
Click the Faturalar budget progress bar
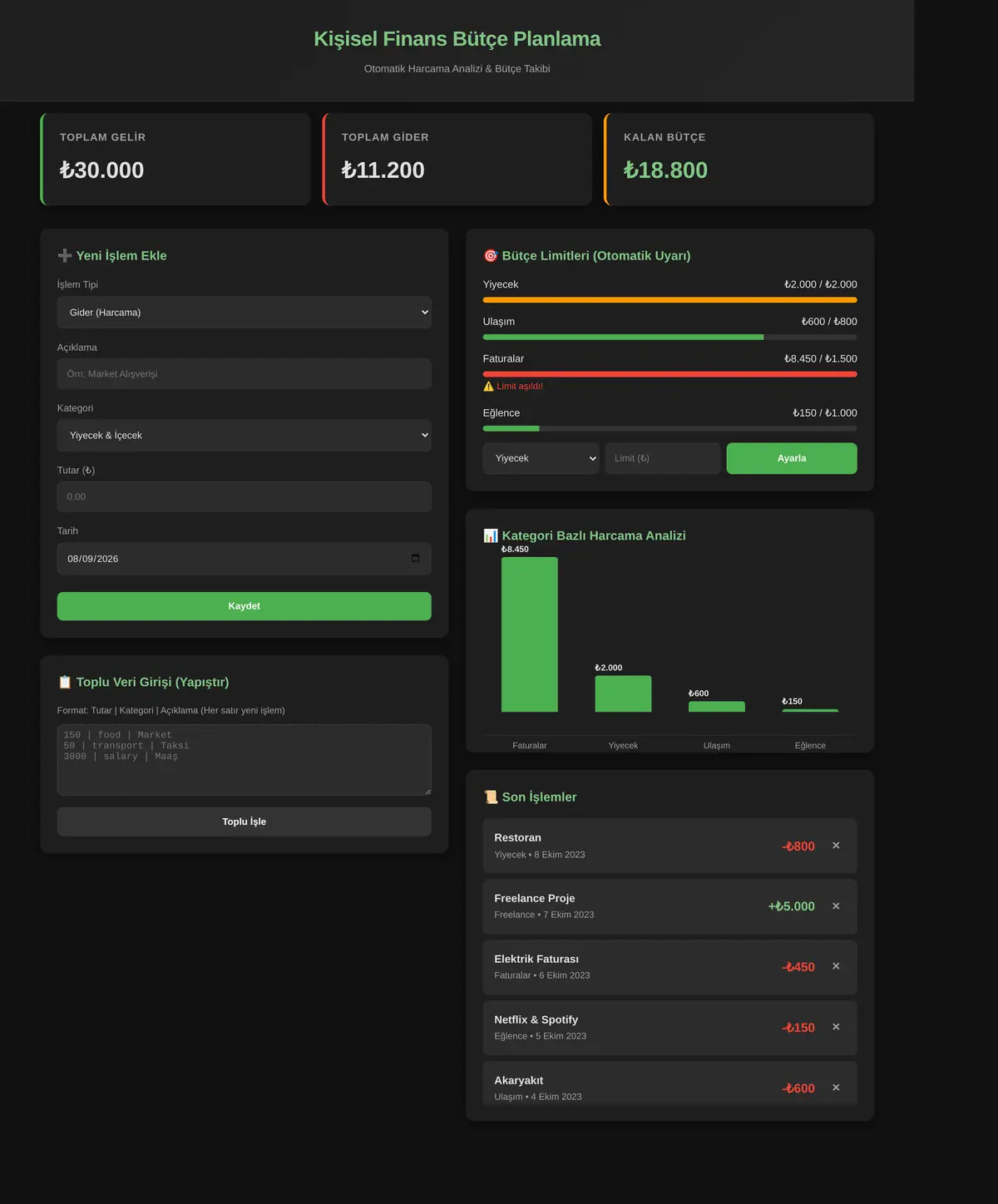click(670, 374)
